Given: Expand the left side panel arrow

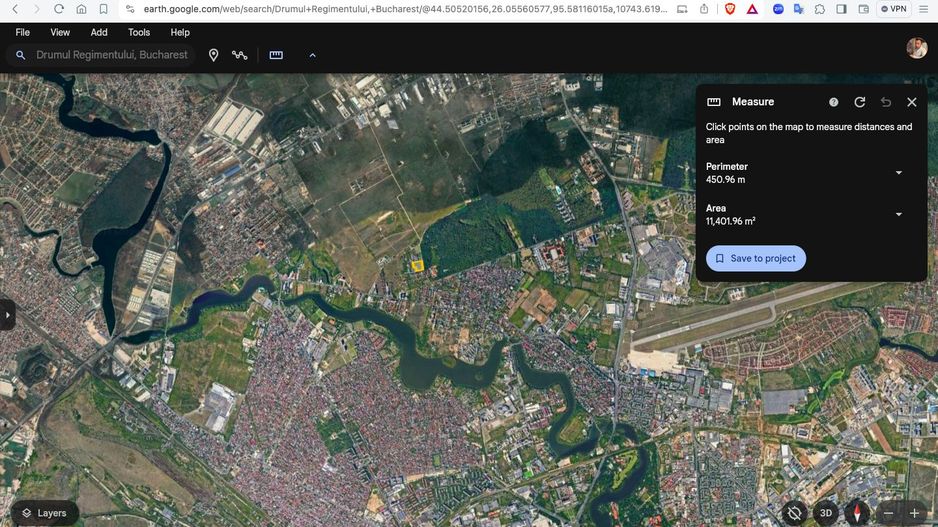Looking at the screenshot, I should pyautogui.click(x=8, y=315).
